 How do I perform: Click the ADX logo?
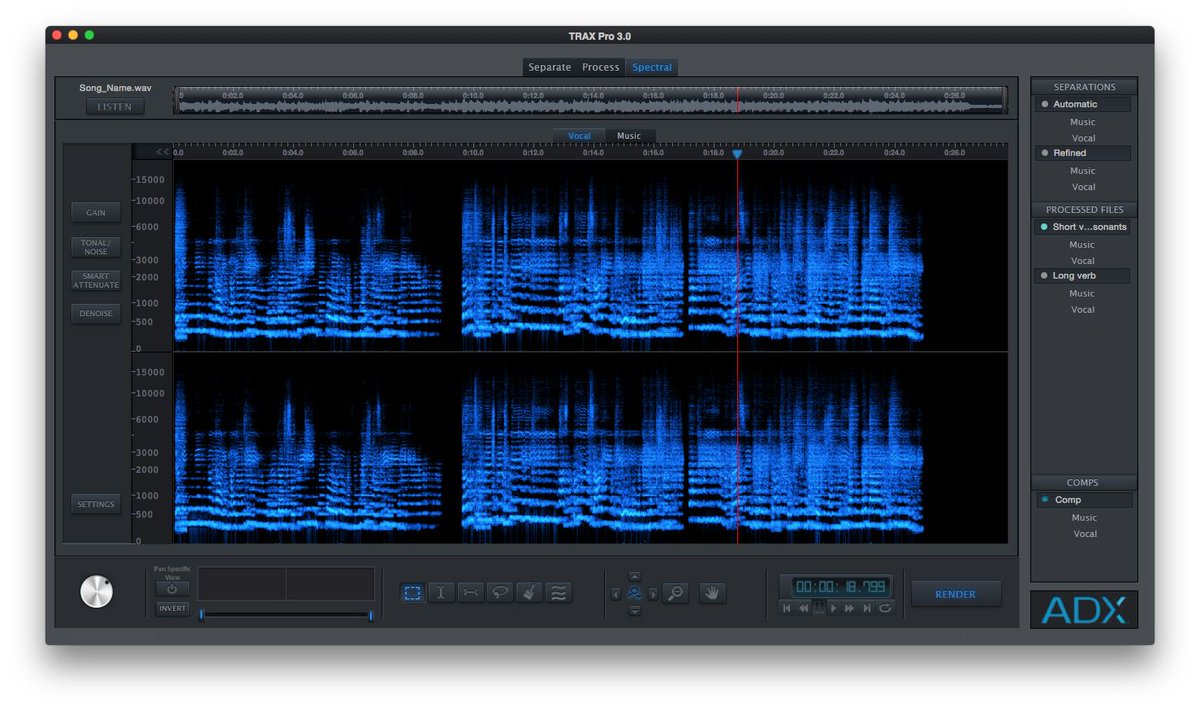(1084, 610)
